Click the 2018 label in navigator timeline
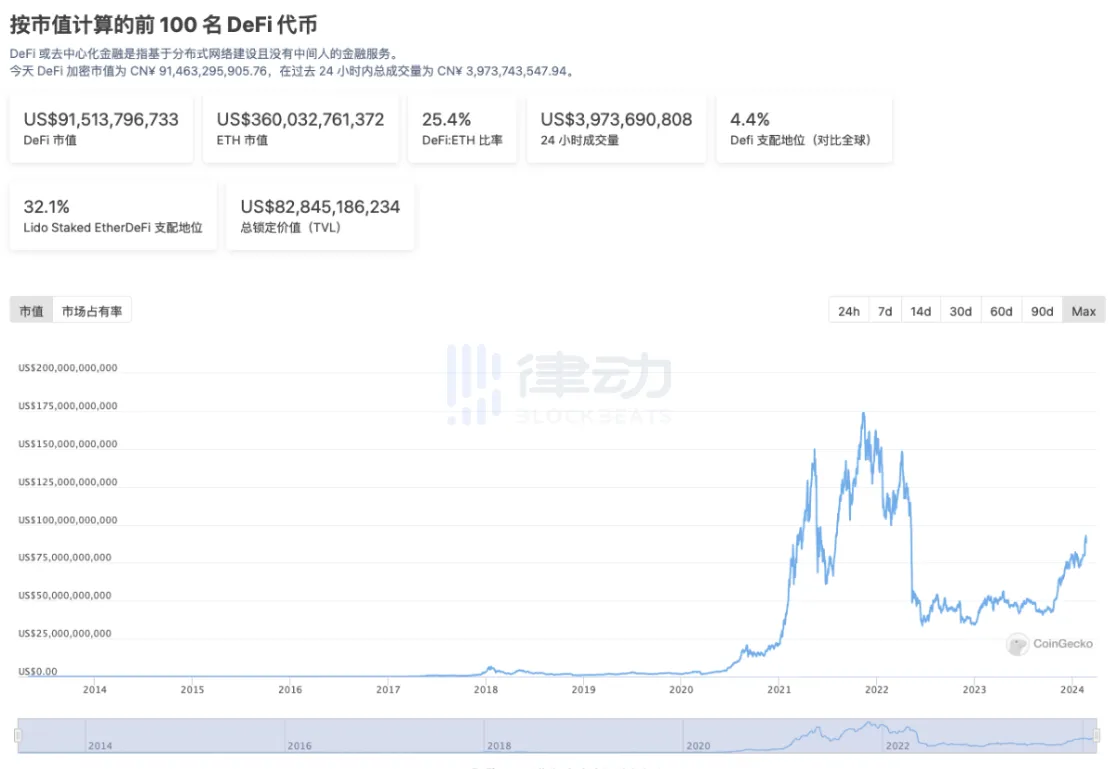The height and width of the screenshot is (769, 1119). 498,746
